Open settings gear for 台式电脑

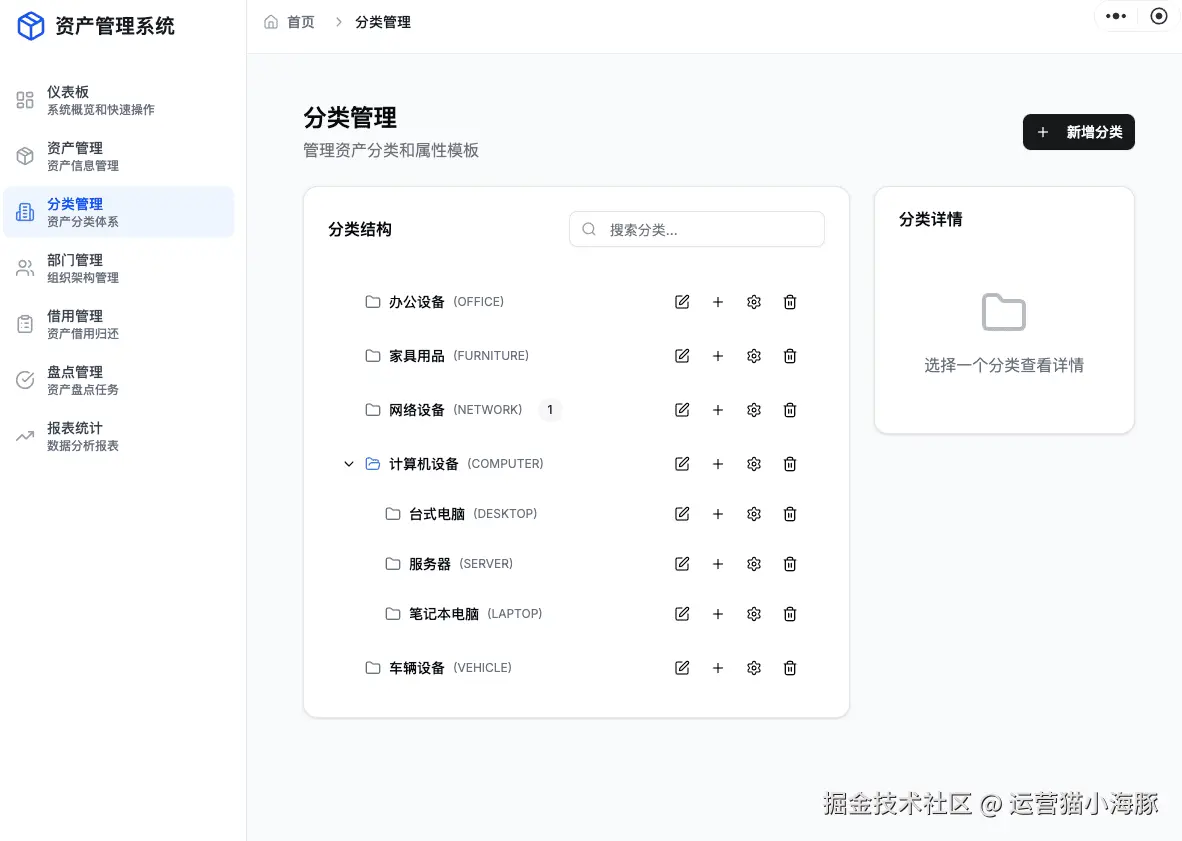[x=754, y=514]
